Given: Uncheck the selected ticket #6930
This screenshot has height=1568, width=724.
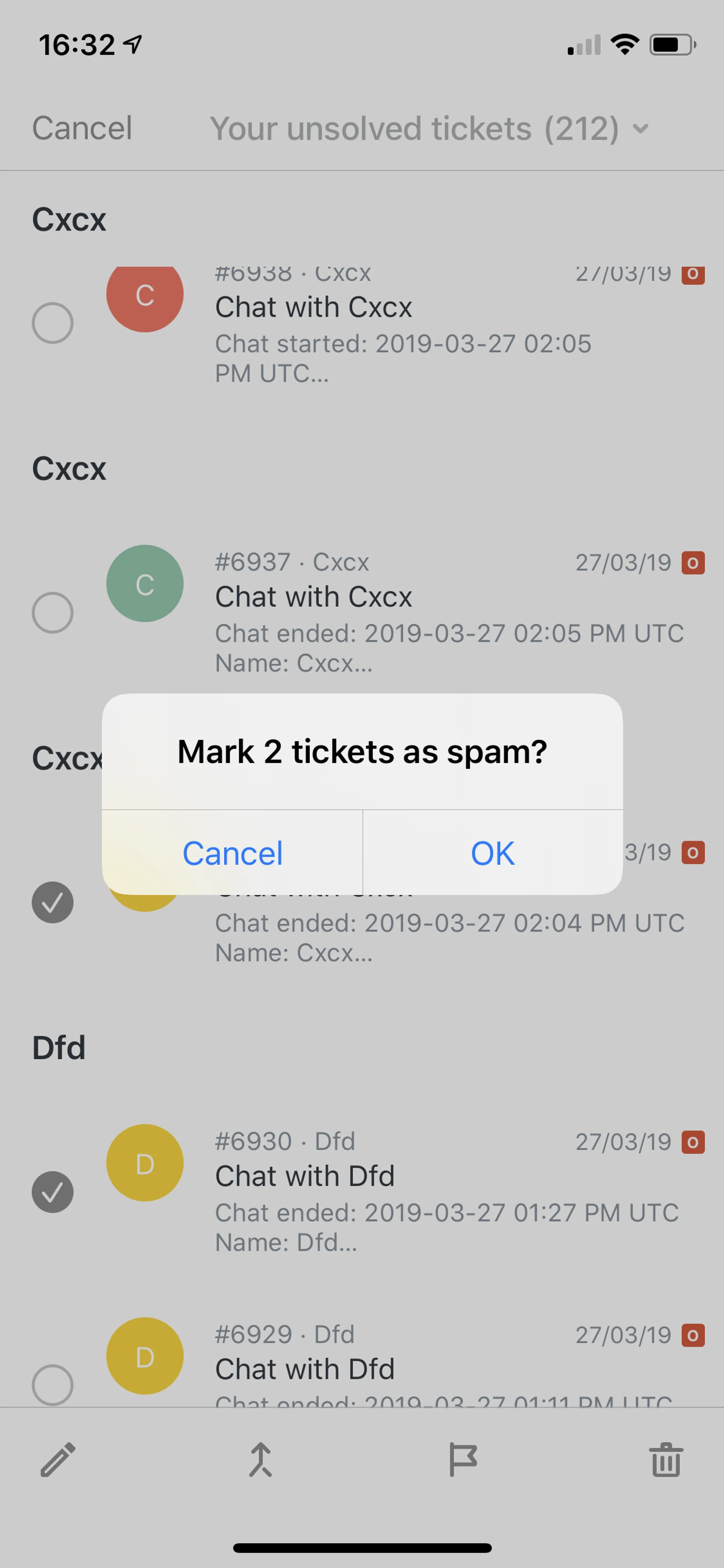Looking at the screenshot, I should (x=53, y=1192).
